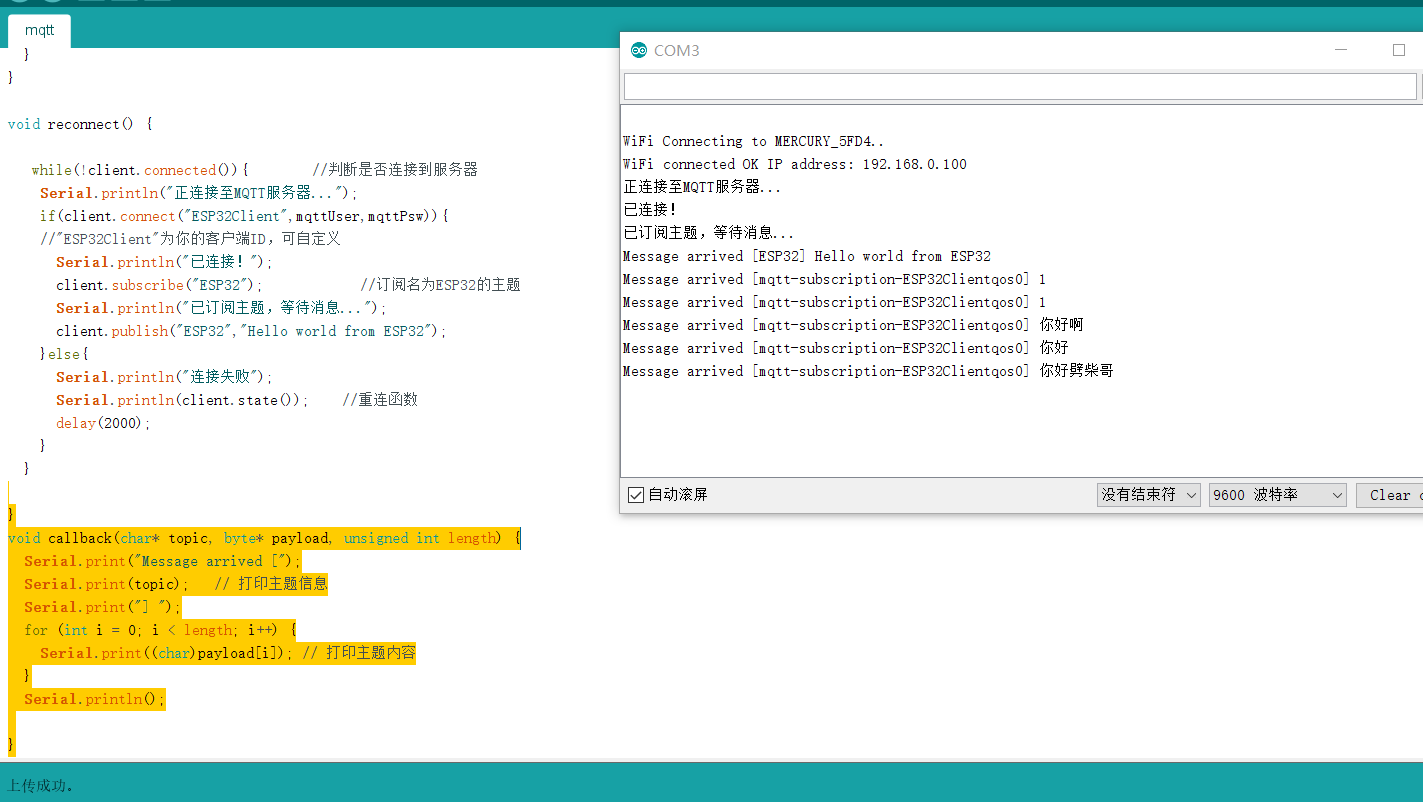Maximize the COM3 serial monitor window
This screenshot has width=1423, height=802.
(1399, 50)
